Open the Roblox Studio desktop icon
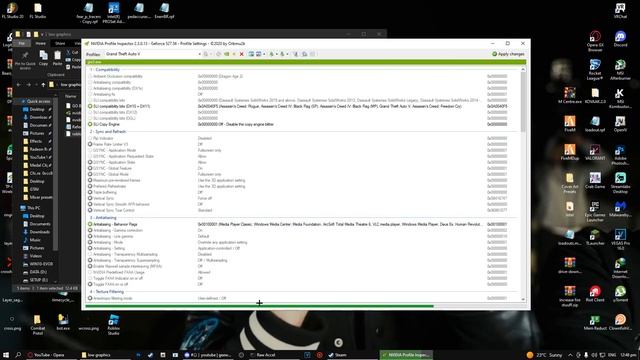Viewport: 640px width, 360px height. (113, 324)
